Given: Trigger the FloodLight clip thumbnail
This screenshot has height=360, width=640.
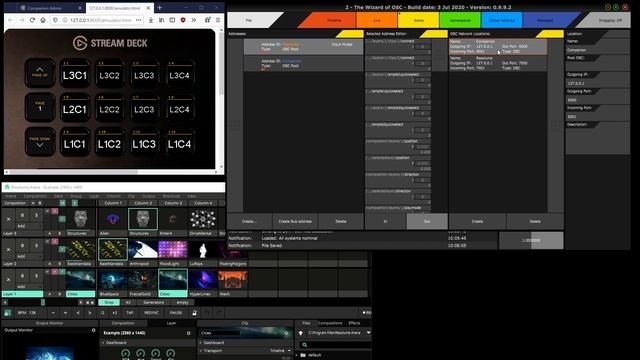Looking at the screenshot, I should (x=173, y=249).
